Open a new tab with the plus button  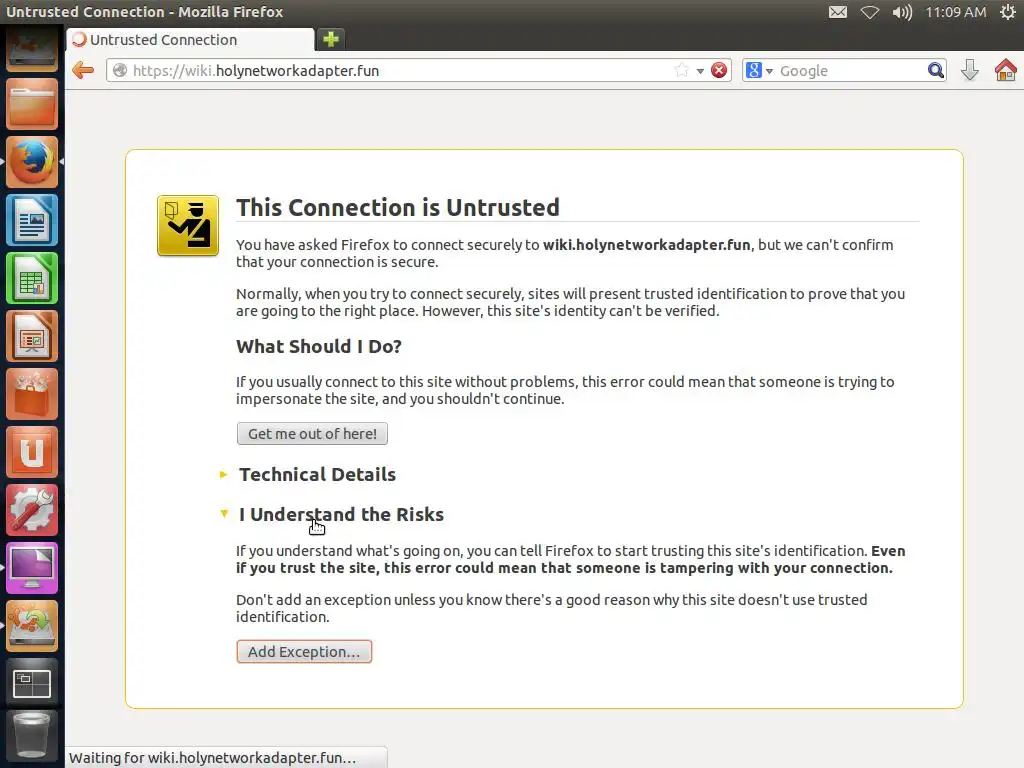click(x=330, y=39)
